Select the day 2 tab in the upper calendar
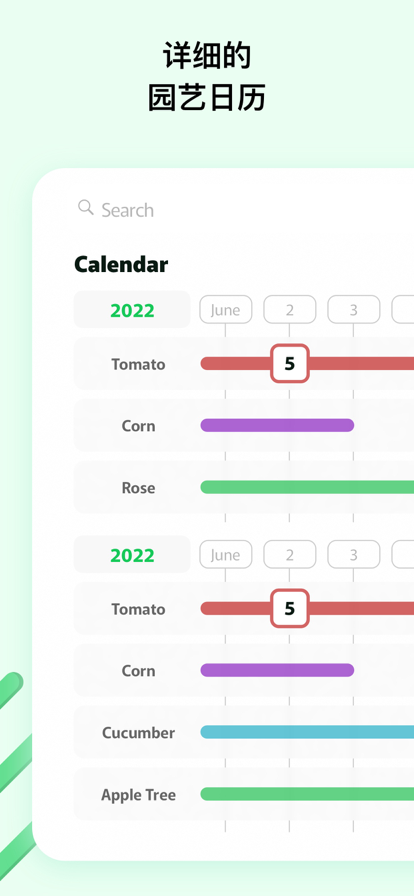The height and width of the screenshot is (896, 414). pyautogui.click(x=289, y=310)
